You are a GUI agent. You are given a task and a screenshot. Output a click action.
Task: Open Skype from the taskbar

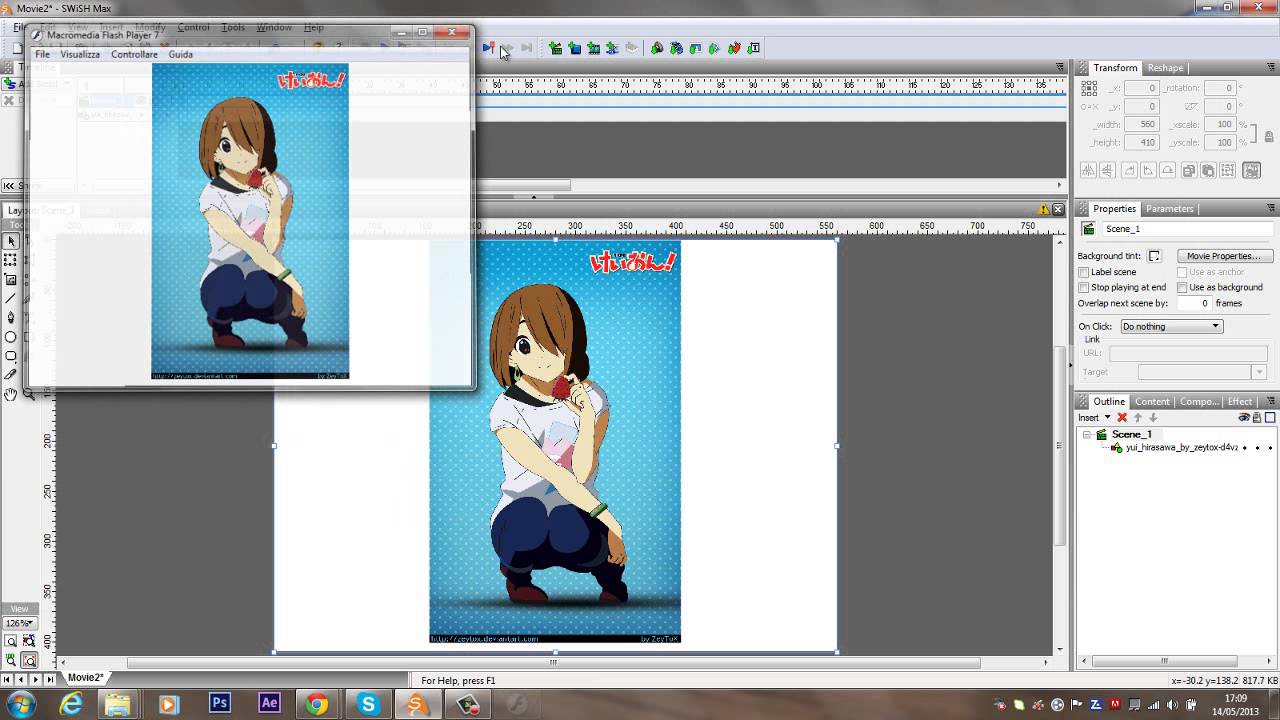click(368, 704)
